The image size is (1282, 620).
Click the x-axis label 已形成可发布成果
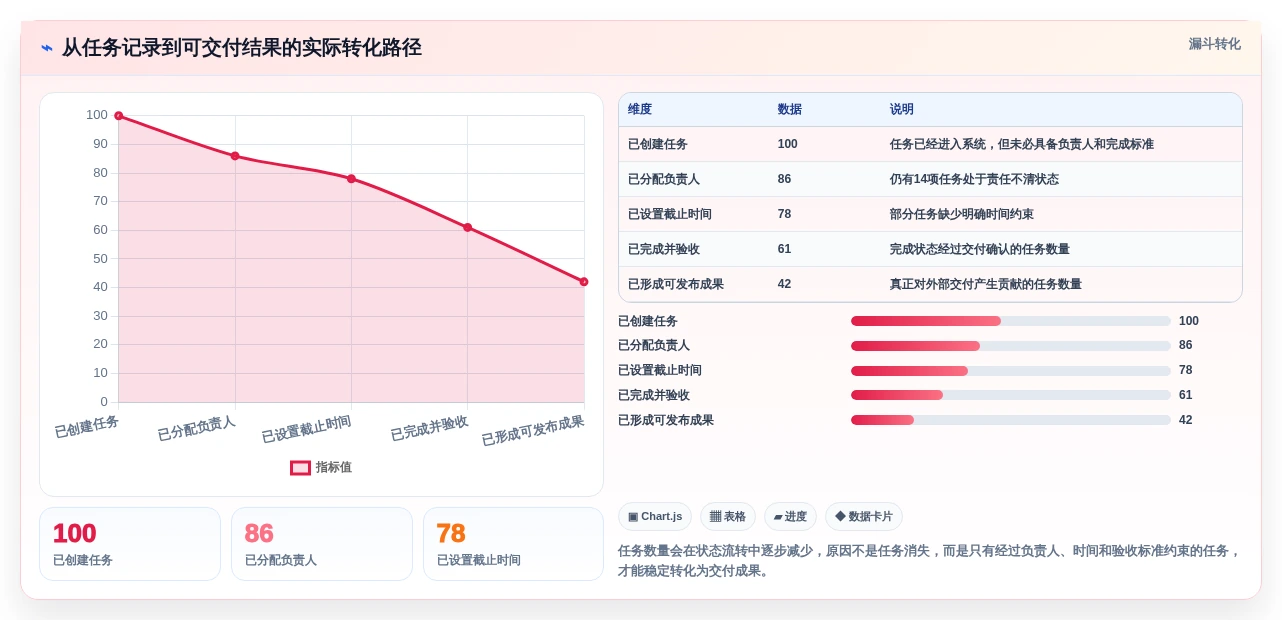point(533,431)
